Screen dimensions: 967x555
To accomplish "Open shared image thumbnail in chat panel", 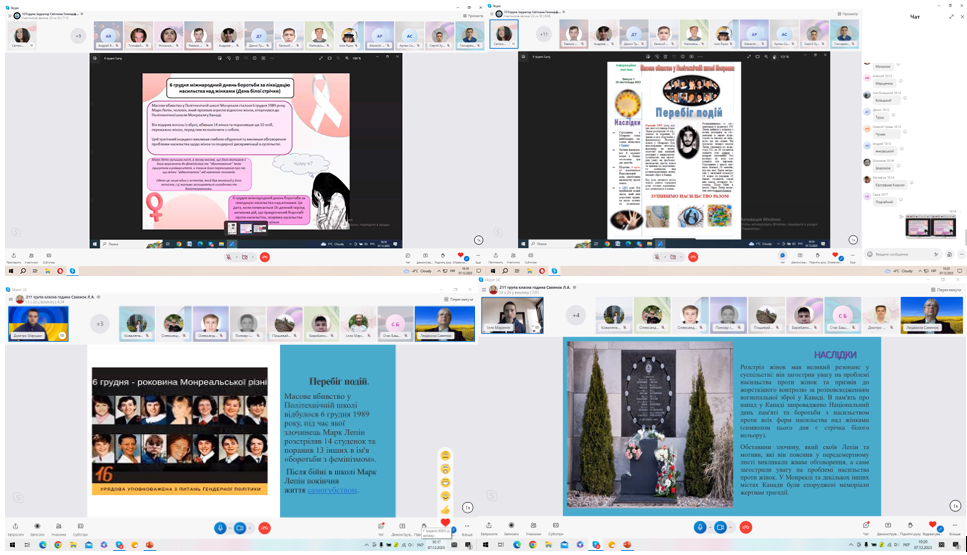I will pyautogui.click(x=929, y=227).
